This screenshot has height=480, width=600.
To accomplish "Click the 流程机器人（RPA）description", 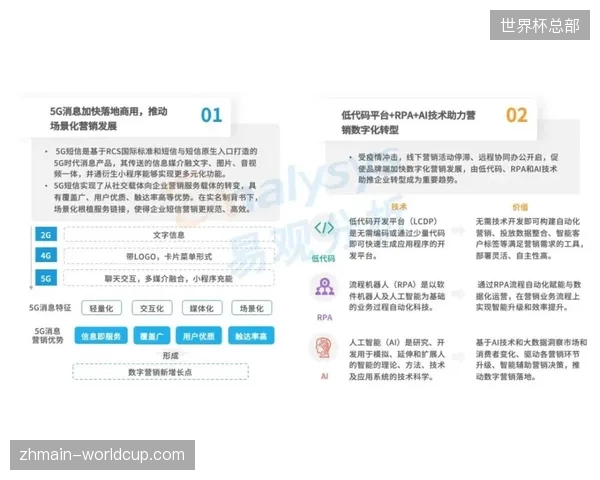I will click(x=397, y=296).
